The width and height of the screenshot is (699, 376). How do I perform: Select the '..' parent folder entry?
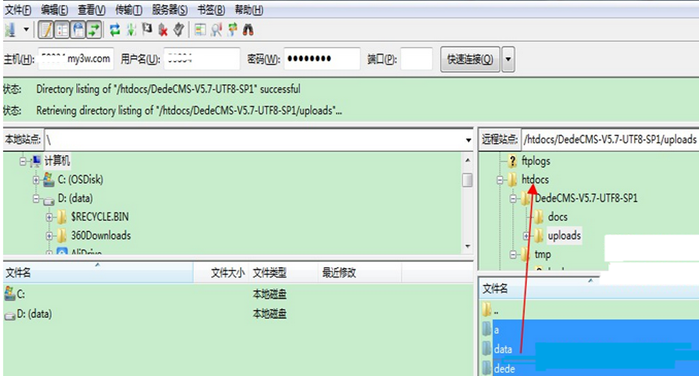[x=496, y=310]
